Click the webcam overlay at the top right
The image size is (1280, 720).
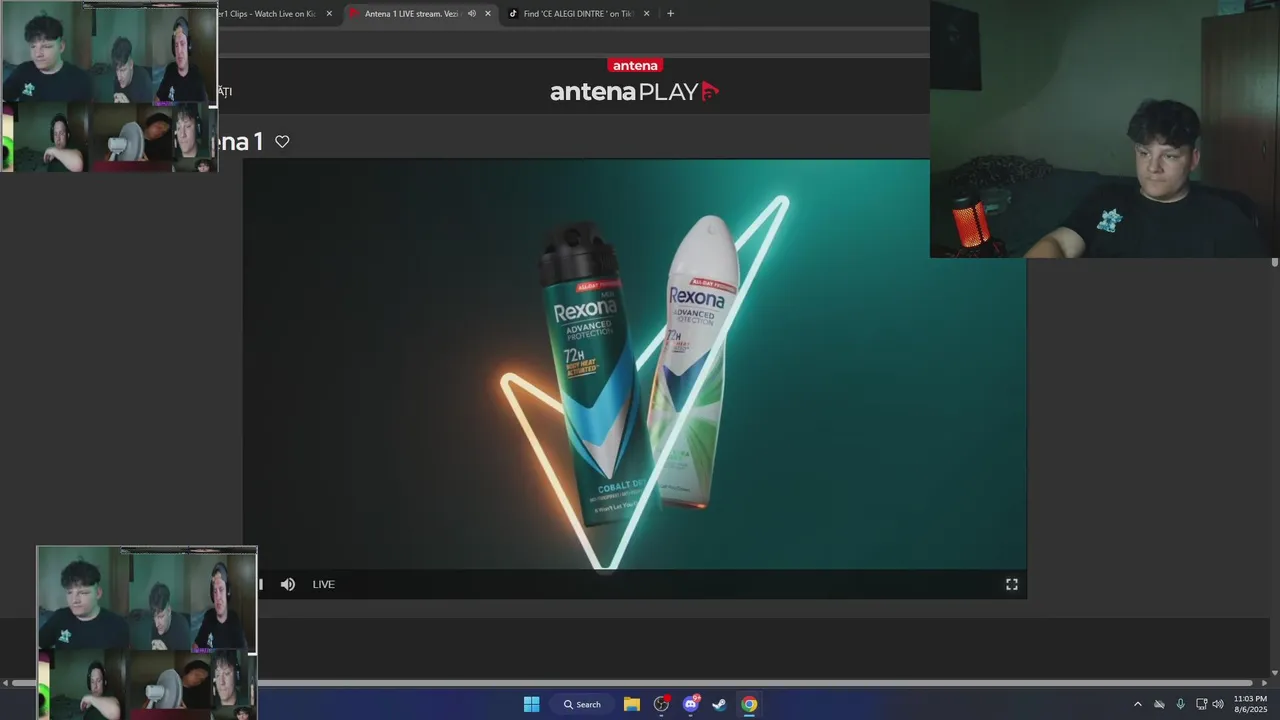[x=1105, y=129]
